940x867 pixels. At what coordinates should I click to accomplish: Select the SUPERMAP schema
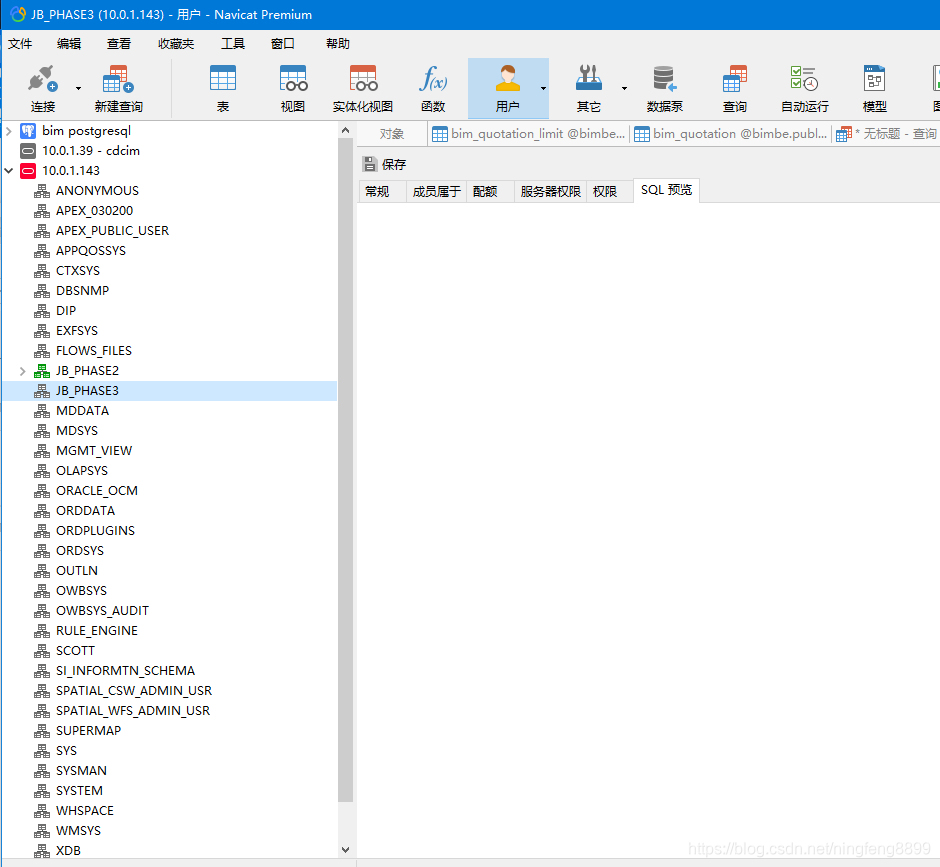pyautogui.click(x=89, y=731)
